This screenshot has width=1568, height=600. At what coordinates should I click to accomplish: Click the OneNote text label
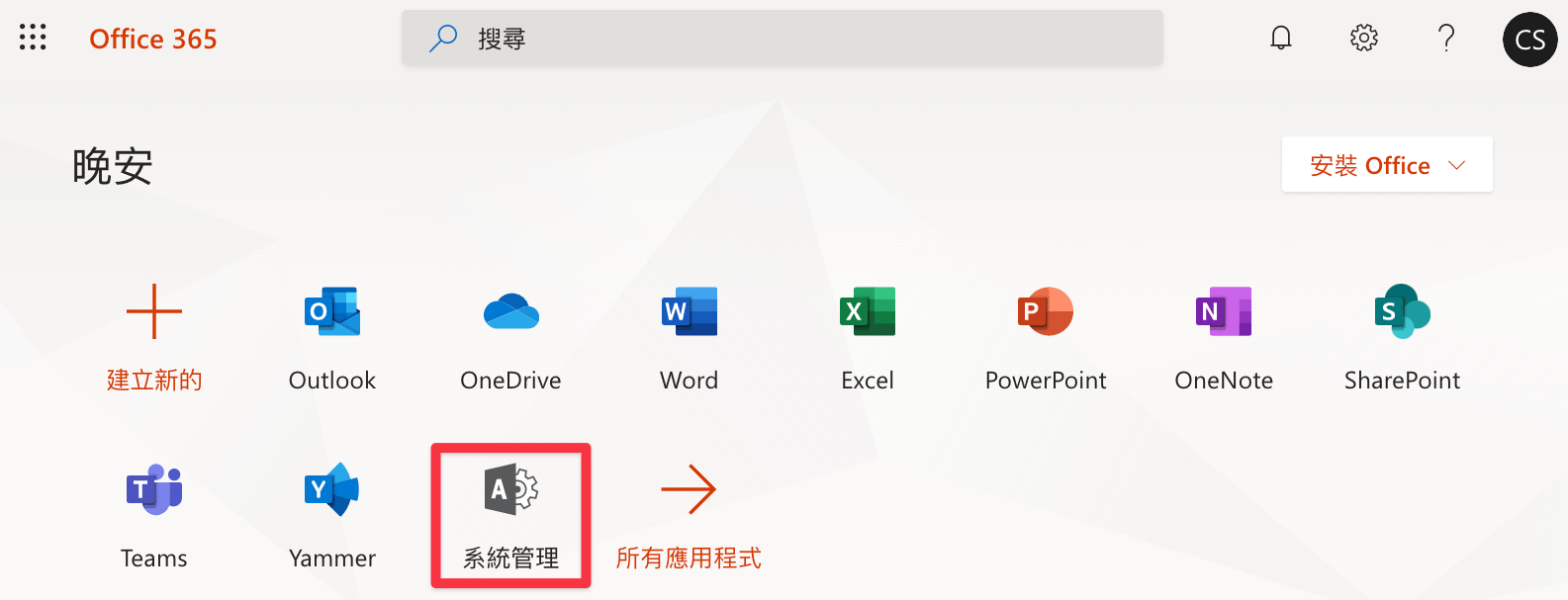click(x=1224, y=381)
